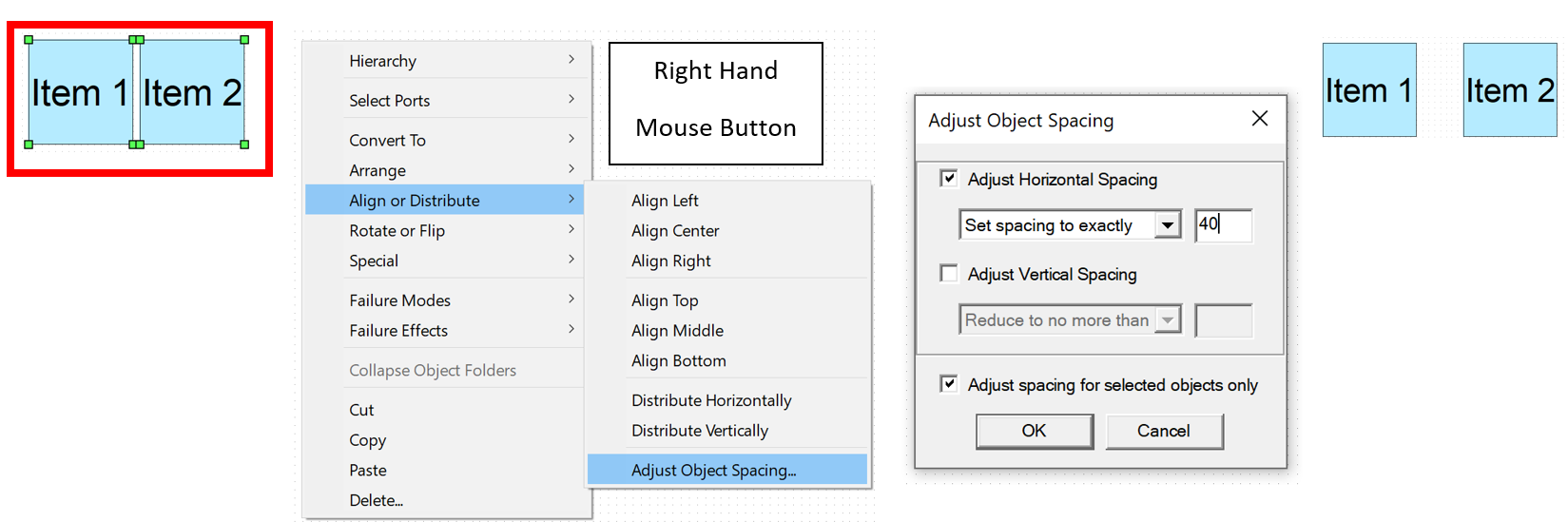Choose Align Left option
This screenshot has height=522, width=1568.
point(665,201)
